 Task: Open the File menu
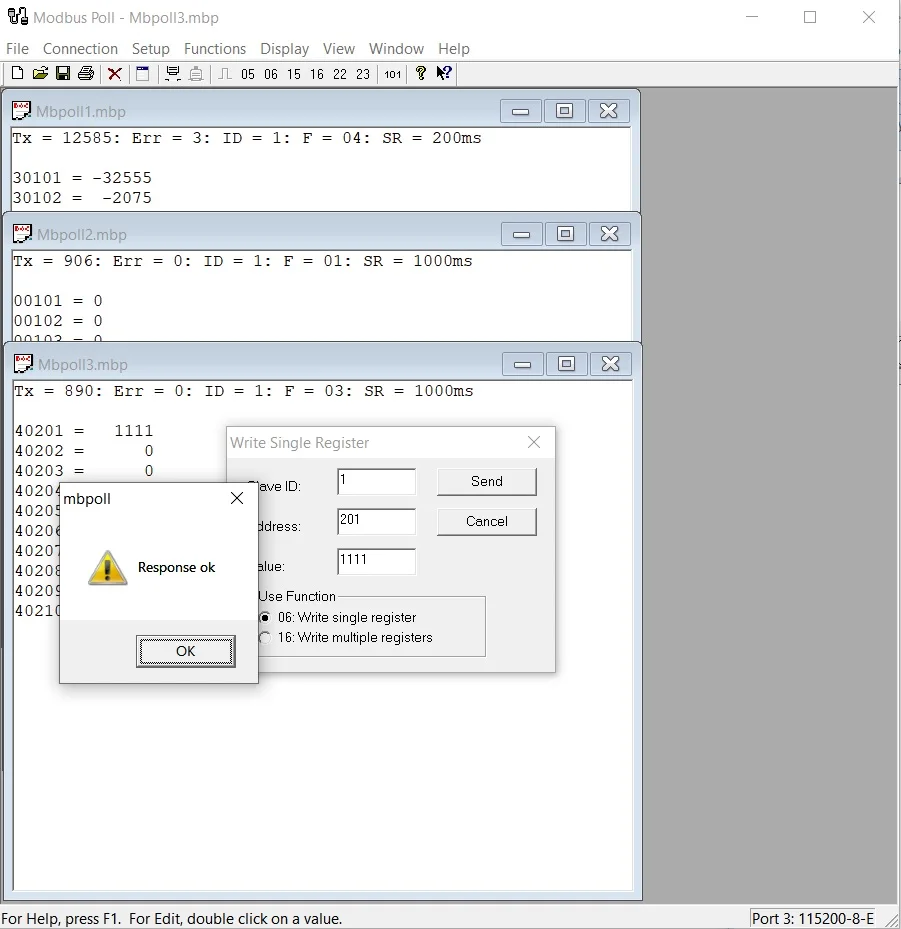tap(17, 49)
